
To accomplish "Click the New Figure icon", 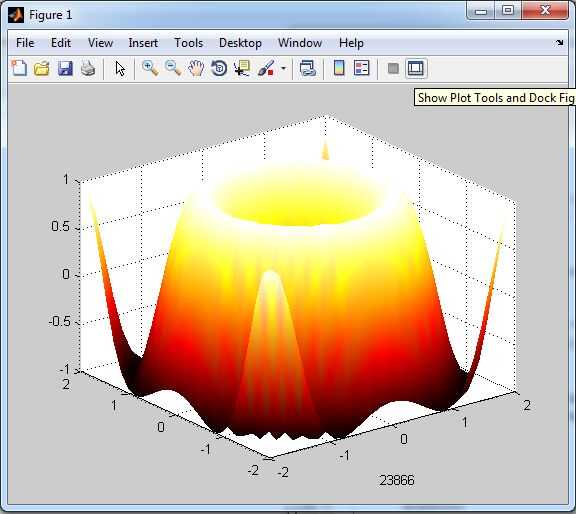I will (x=19, y=68).
